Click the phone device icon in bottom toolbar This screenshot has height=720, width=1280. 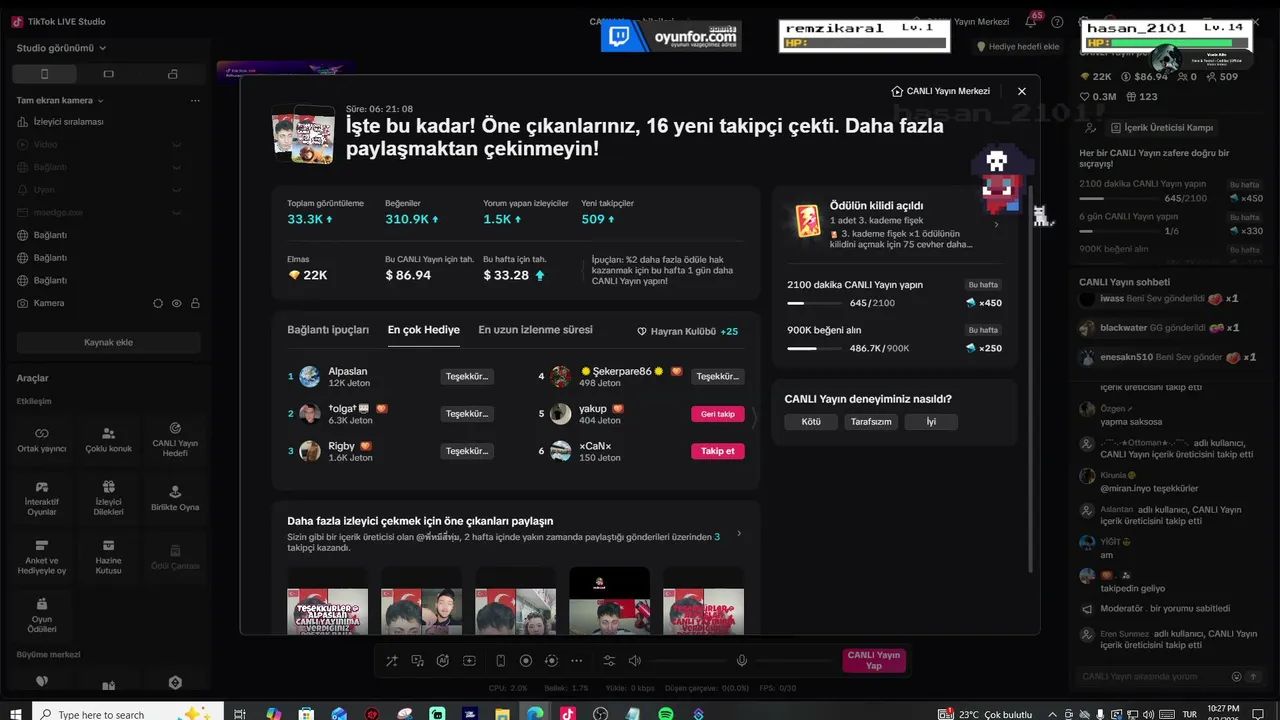[x=500, y=661]
